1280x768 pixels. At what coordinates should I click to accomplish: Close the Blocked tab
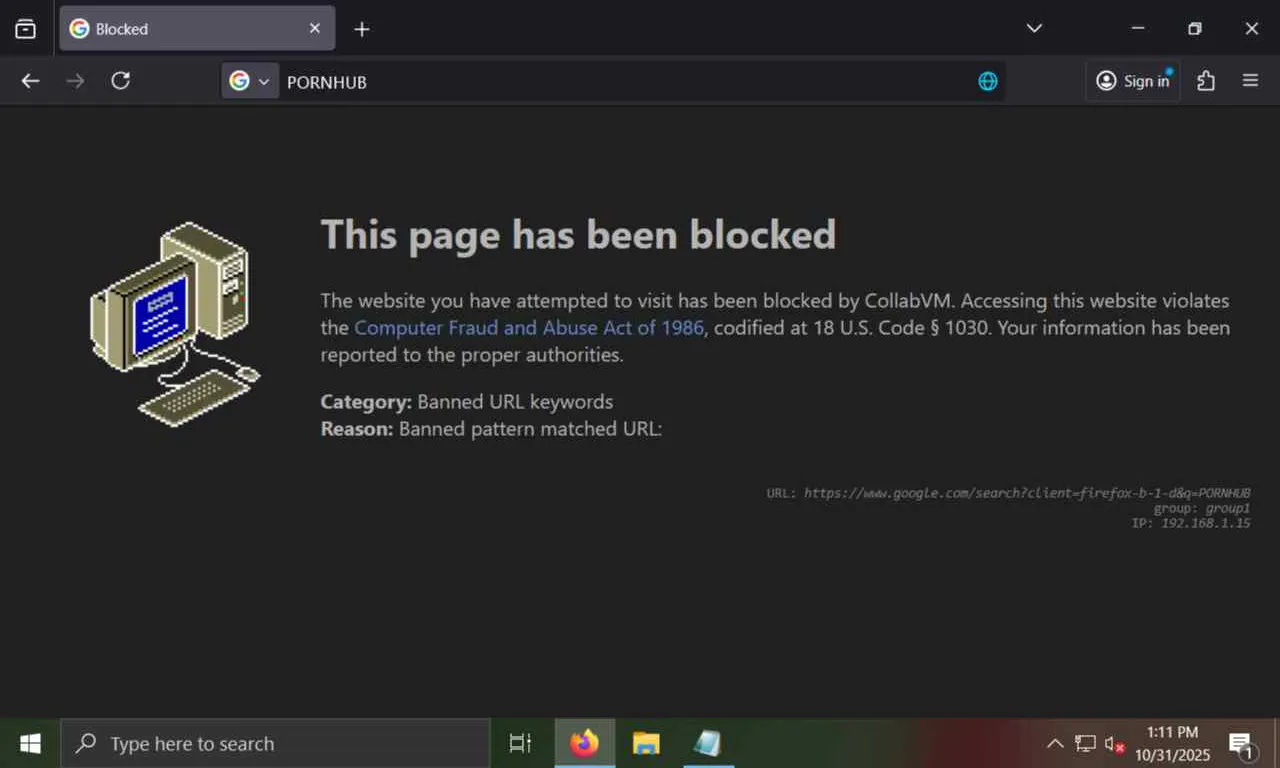[x=315, y=29]
